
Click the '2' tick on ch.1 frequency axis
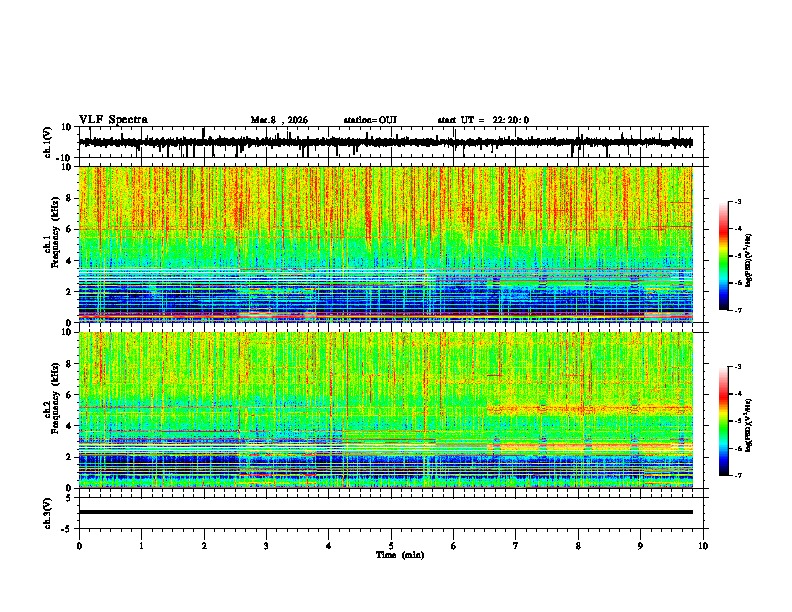click(69, 292)
